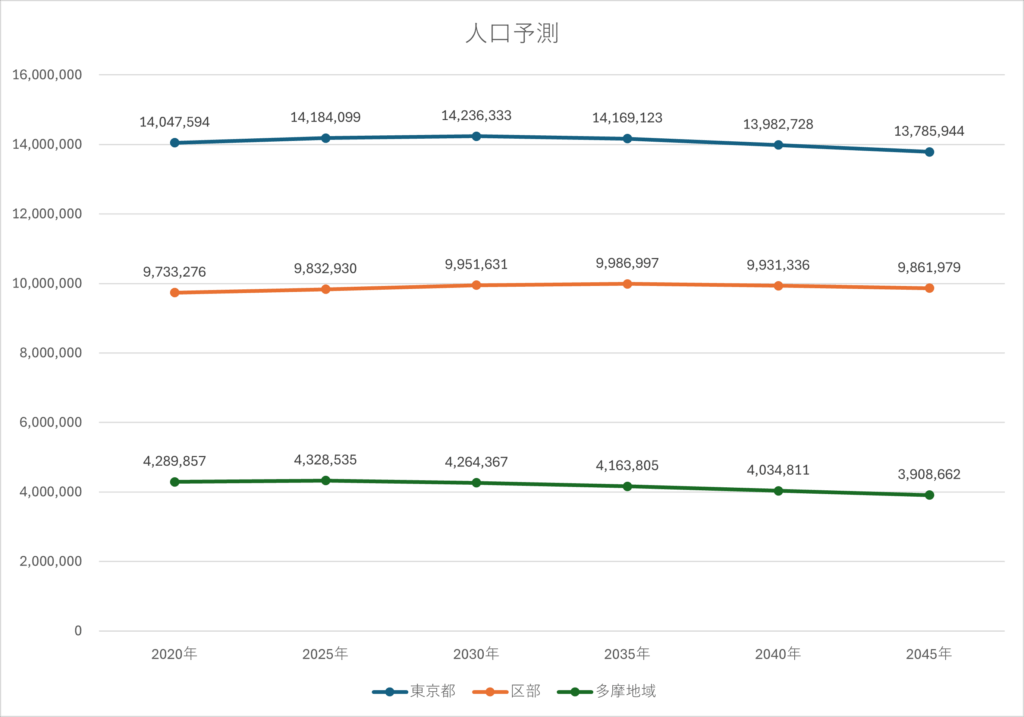Select the data label 14,236,333
This screenshot has width=1024, height=717.
point(476,116)
